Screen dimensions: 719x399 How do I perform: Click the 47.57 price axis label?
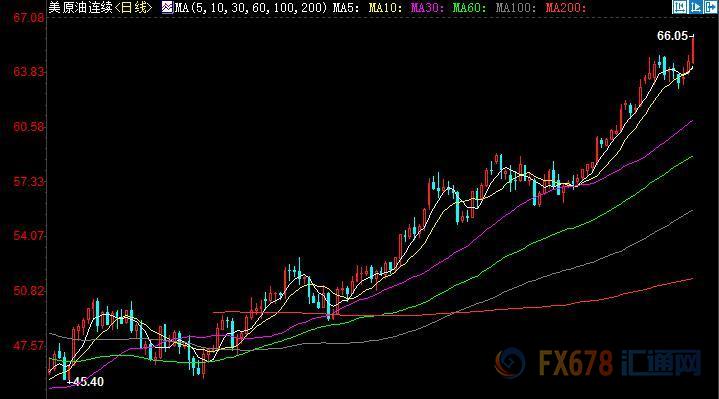(x=29, y=345)
